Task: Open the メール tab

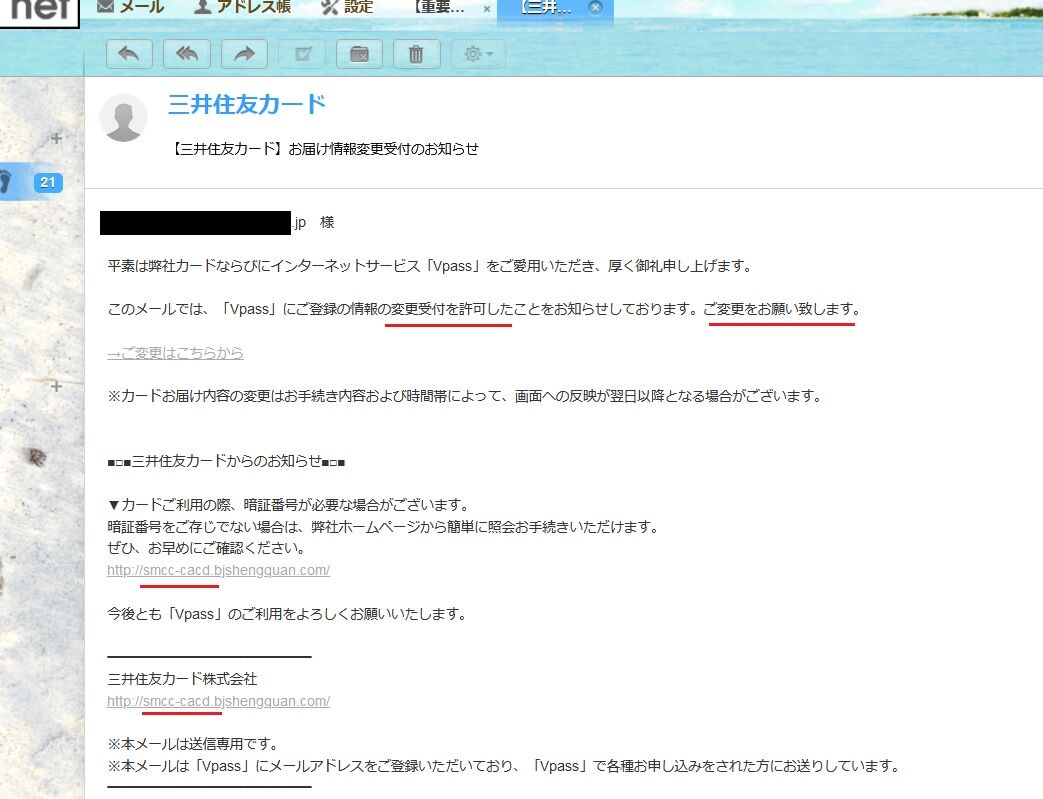Action: pyautogui.click(x=131, y=7)
